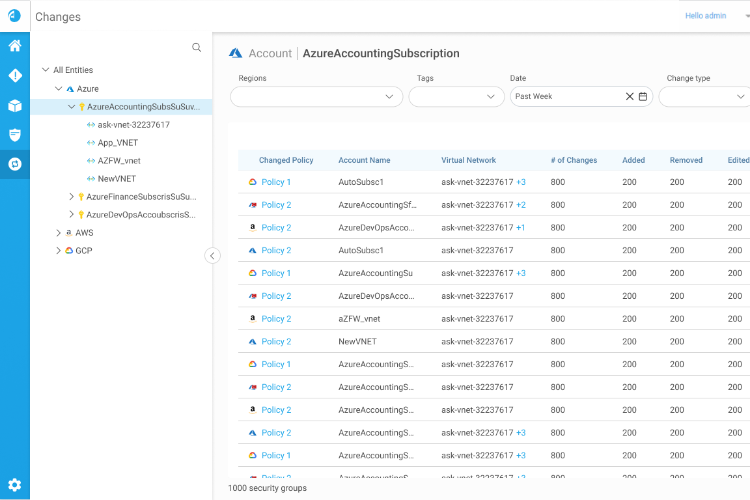Select App_VNET in entity tree
The width and height of the screenshot is (750, 500).
pyautogui.click(x=118, y=143)
